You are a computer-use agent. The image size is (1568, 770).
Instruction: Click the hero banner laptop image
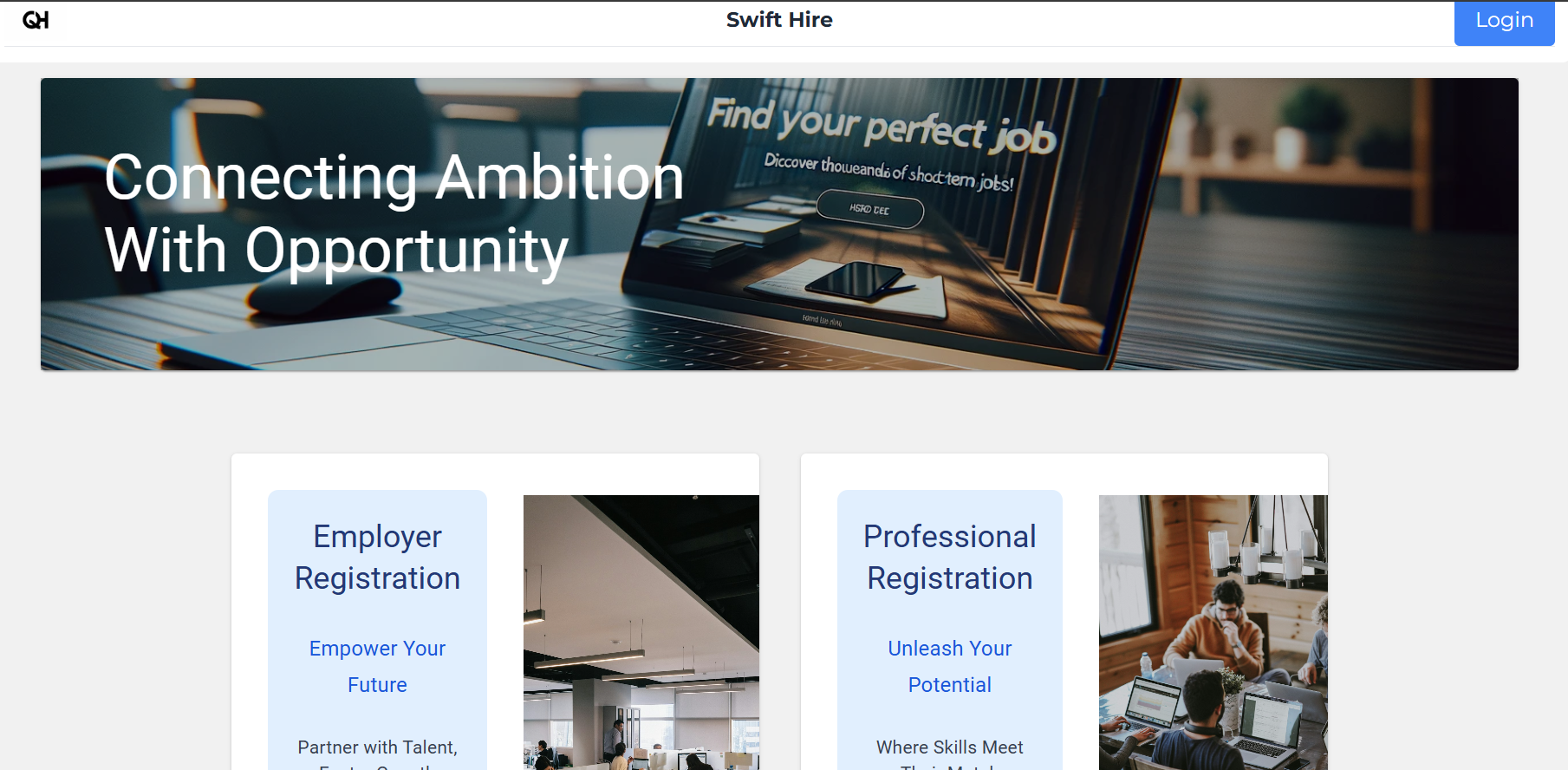[x=779, y=225]
